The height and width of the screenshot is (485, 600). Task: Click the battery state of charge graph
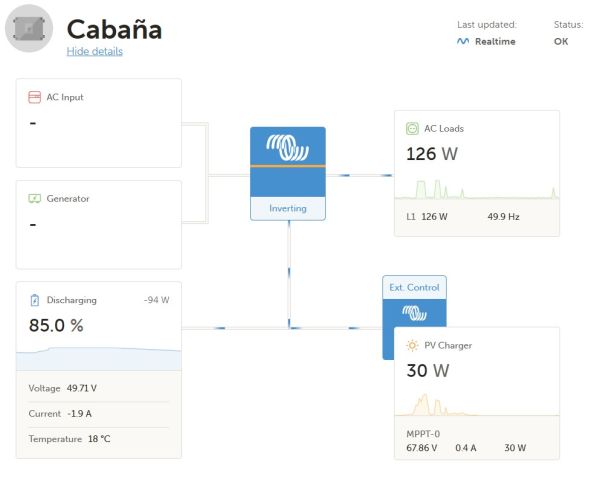(99, 358)
